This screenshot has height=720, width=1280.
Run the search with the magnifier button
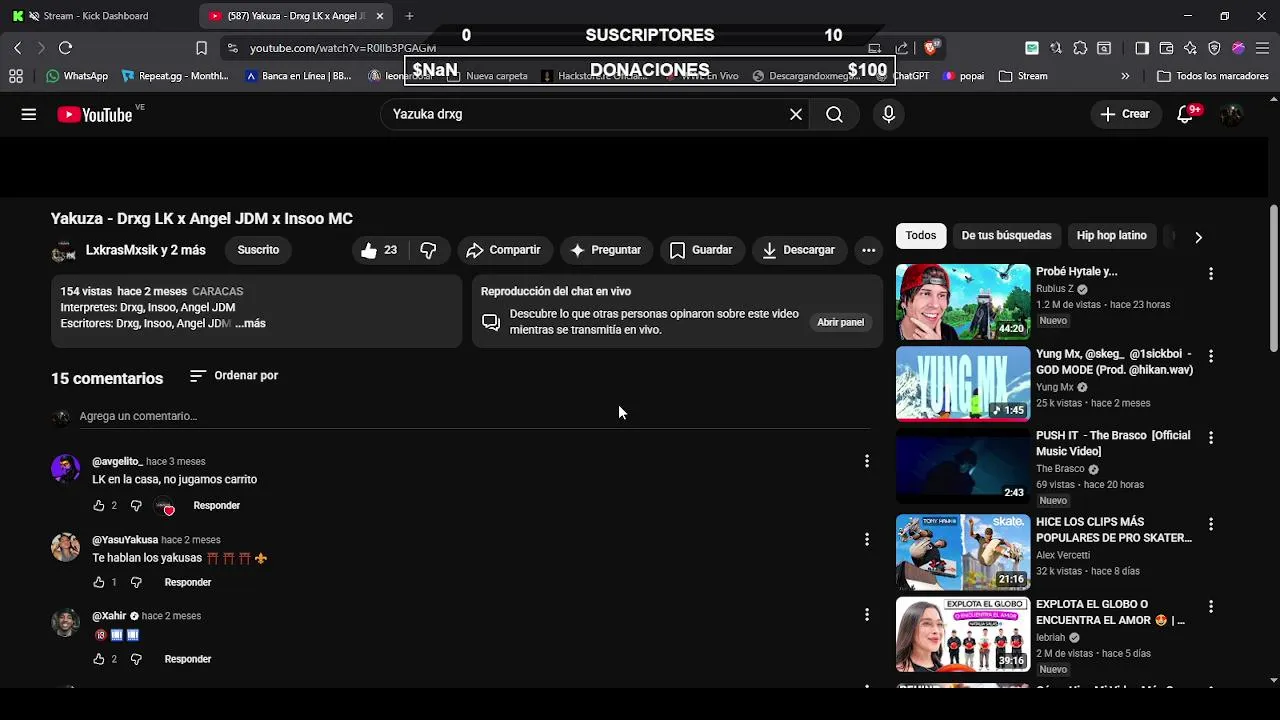click(x=834, y=114)
